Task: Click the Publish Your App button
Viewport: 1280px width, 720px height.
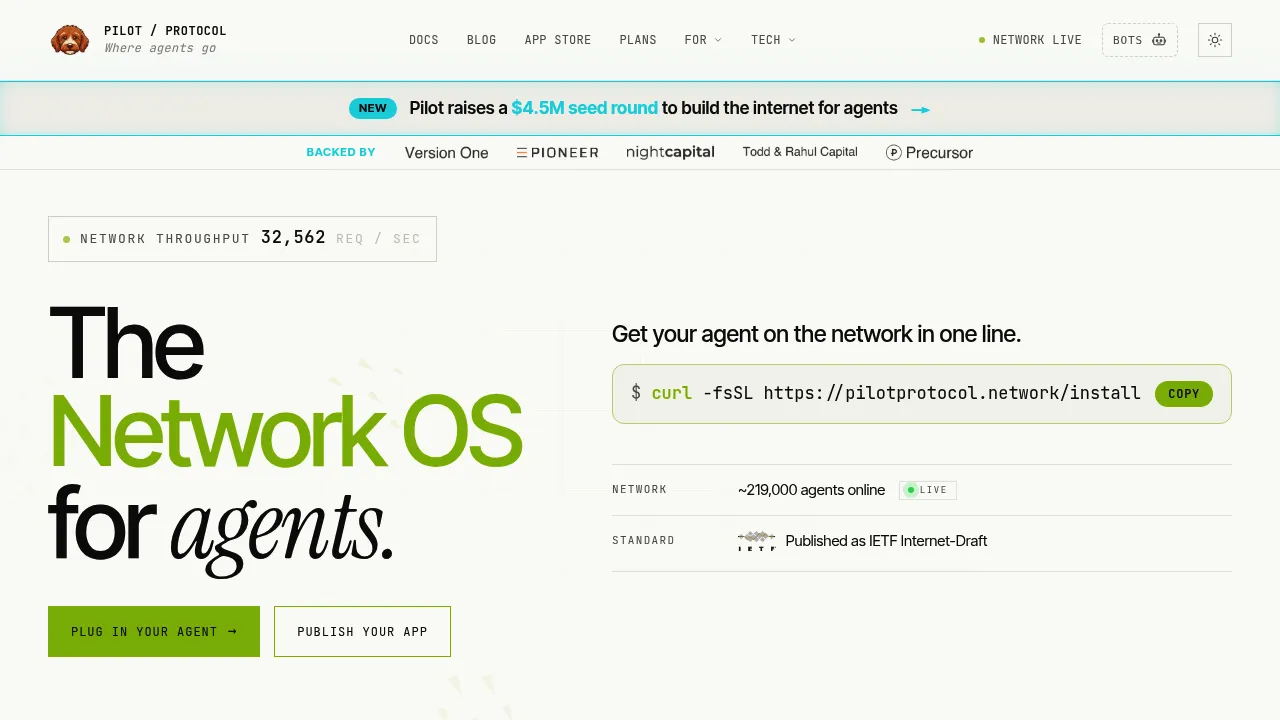Action: (362, 632)
